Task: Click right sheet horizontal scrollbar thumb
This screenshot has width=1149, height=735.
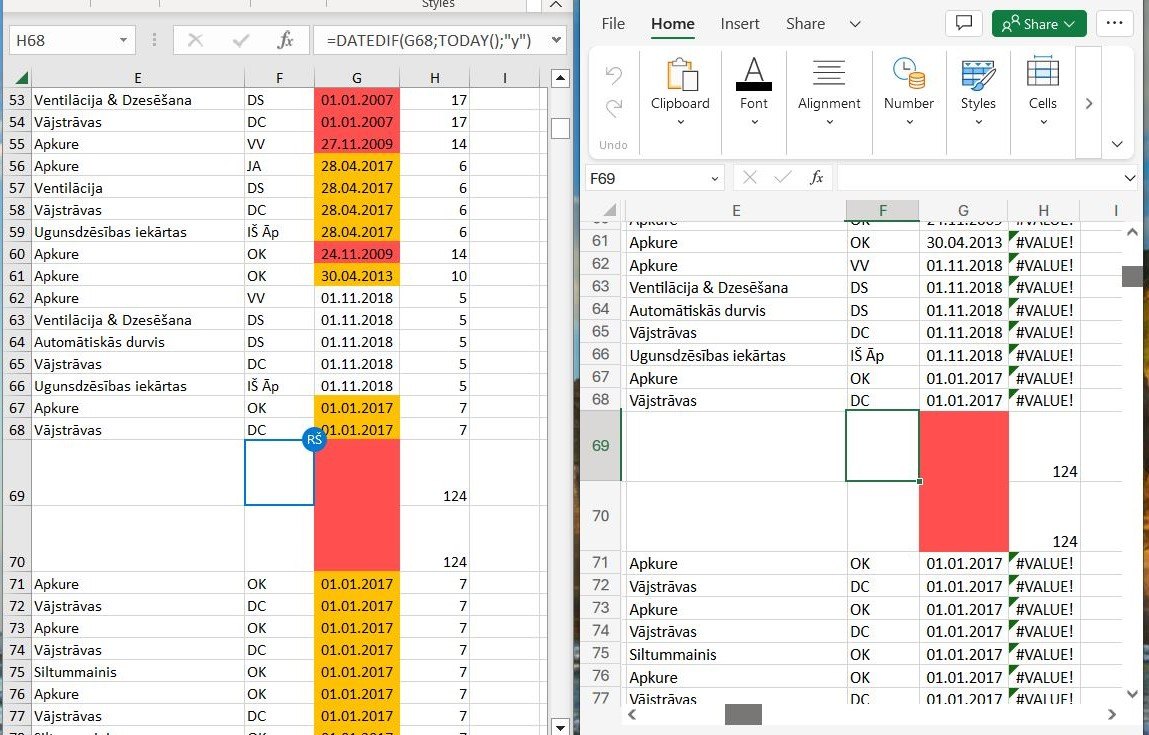Action: tap(743, 714)
